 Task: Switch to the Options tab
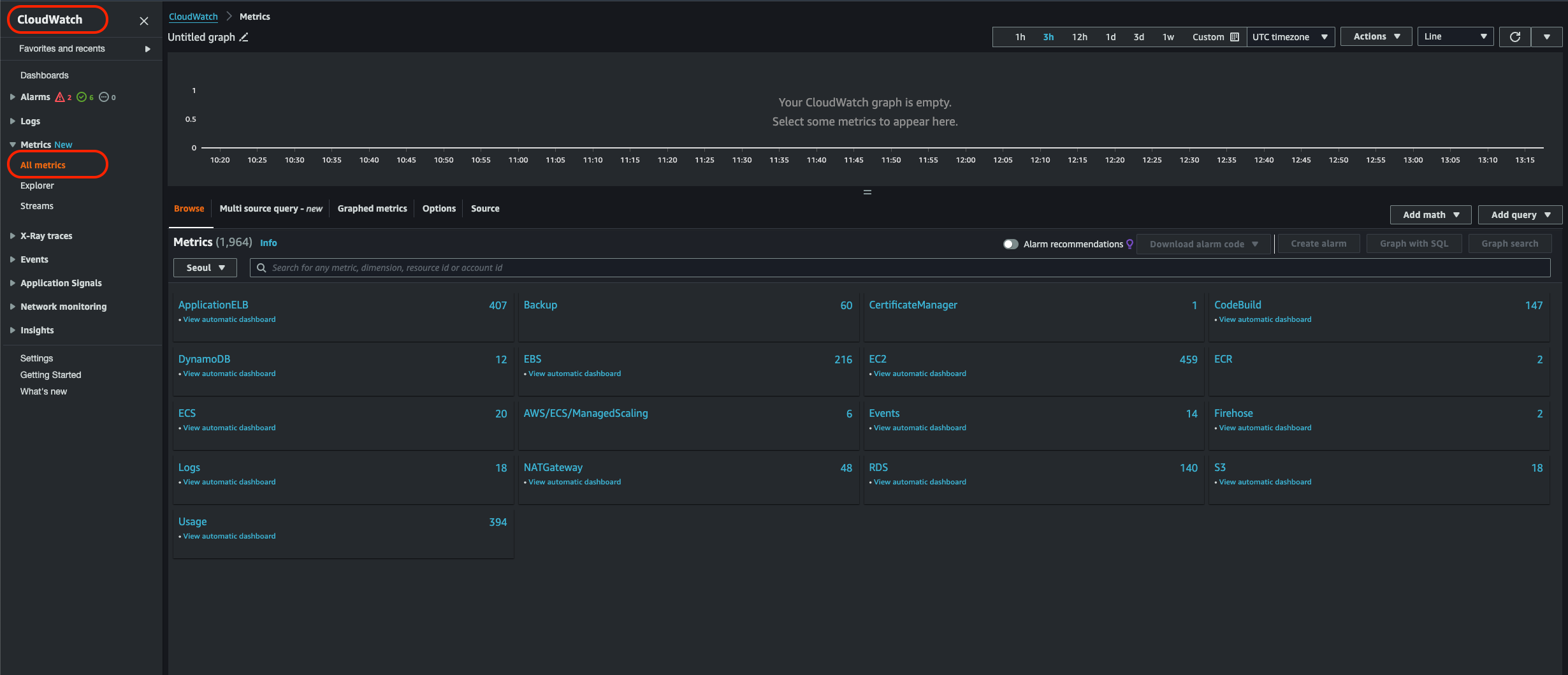(x=439, y=208)
